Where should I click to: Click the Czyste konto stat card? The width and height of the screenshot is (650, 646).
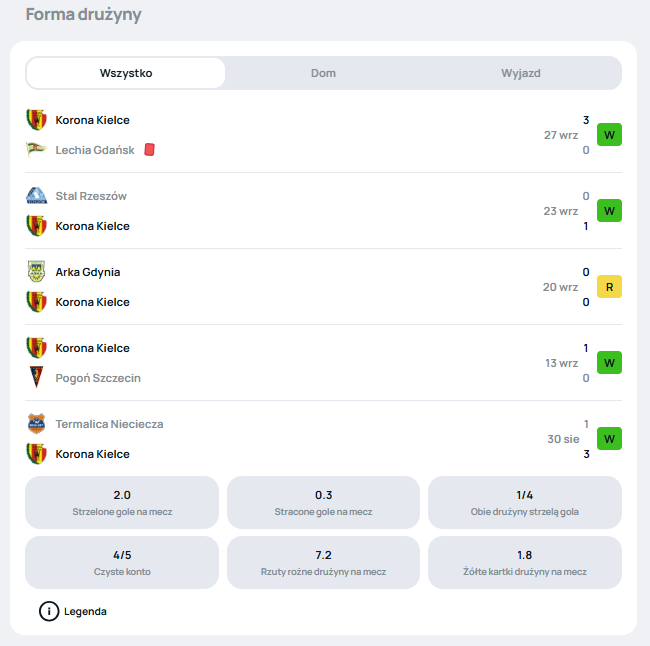coord(122,562)
